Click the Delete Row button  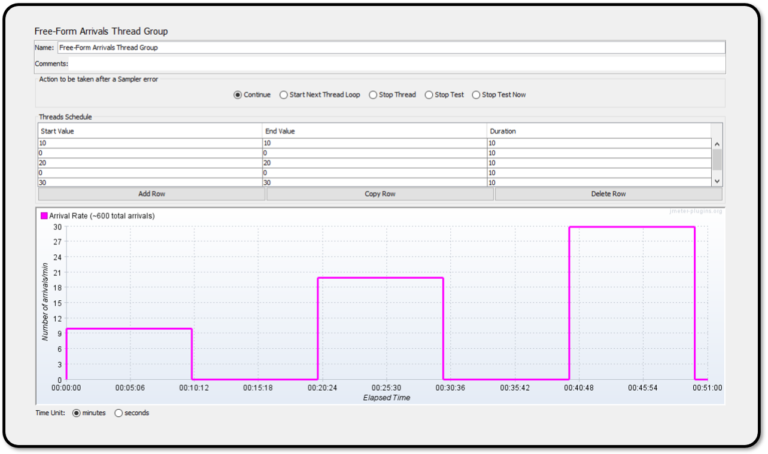(x=608, y=194)
